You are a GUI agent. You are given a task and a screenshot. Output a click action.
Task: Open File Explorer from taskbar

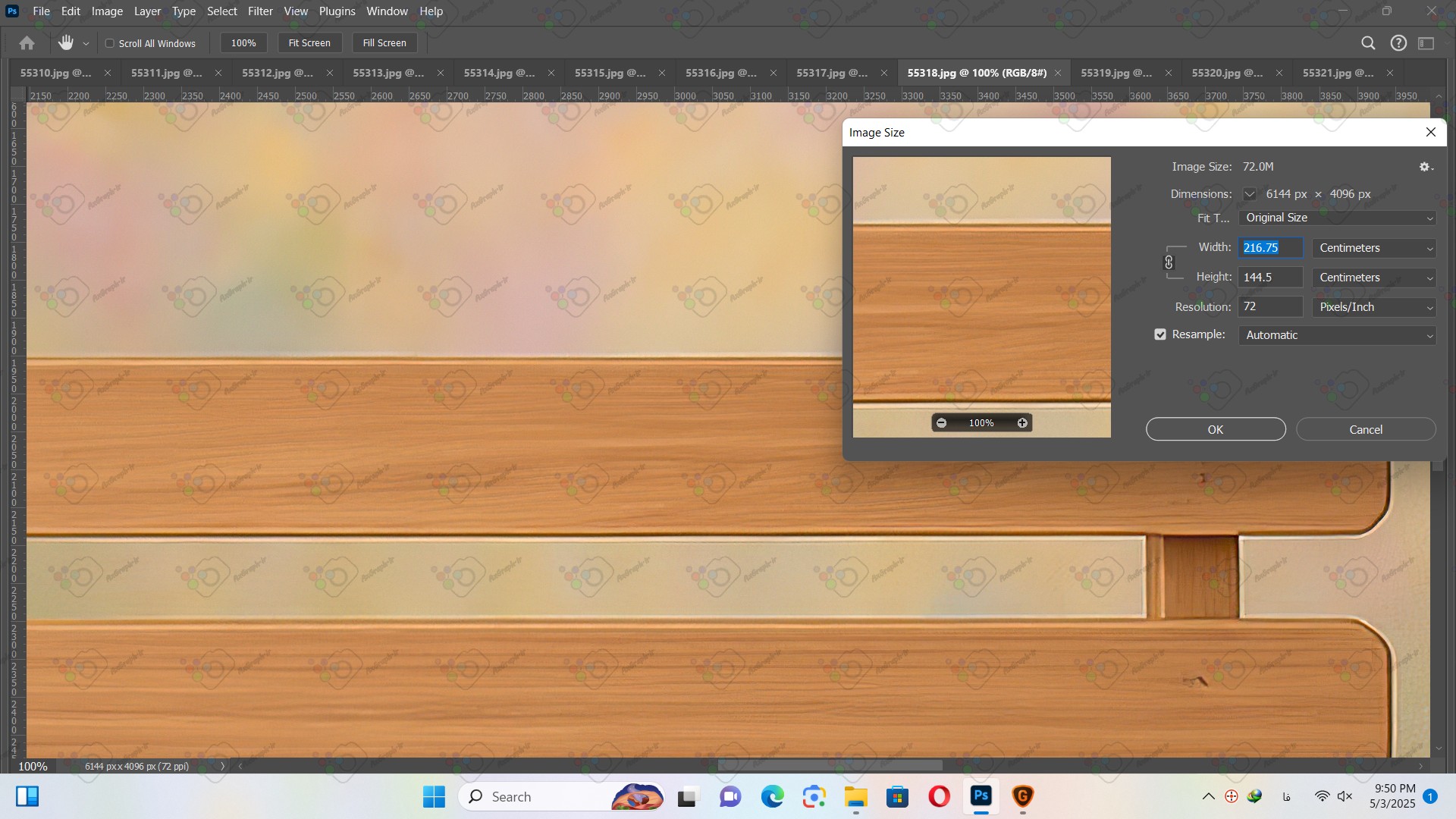(855, 797)
